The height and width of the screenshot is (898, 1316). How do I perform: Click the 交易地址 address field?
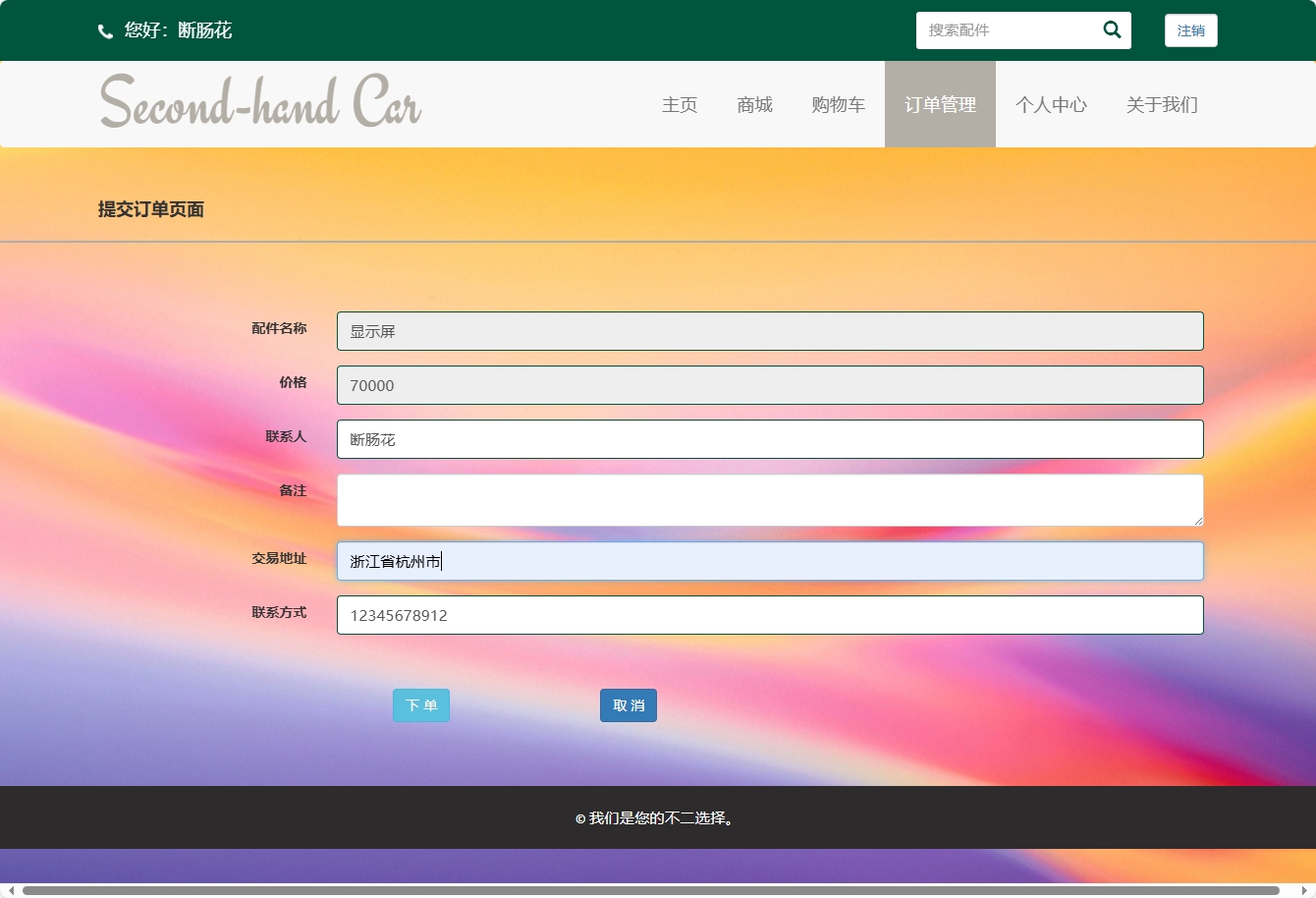(x=770, y=561)
